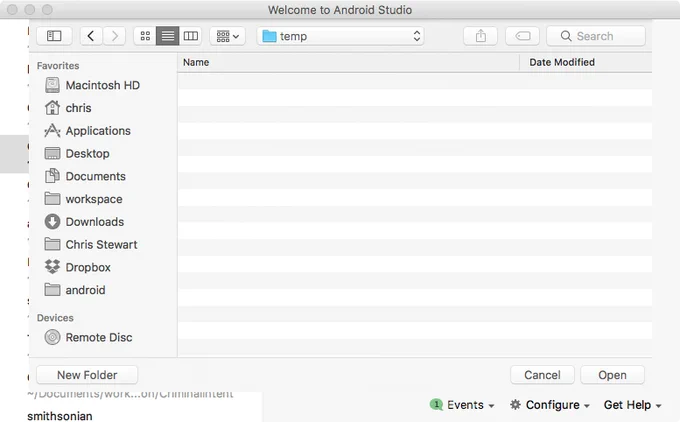Click the android folder icon
The height and width of the screenshot is (422, 680).
point(52,290)
